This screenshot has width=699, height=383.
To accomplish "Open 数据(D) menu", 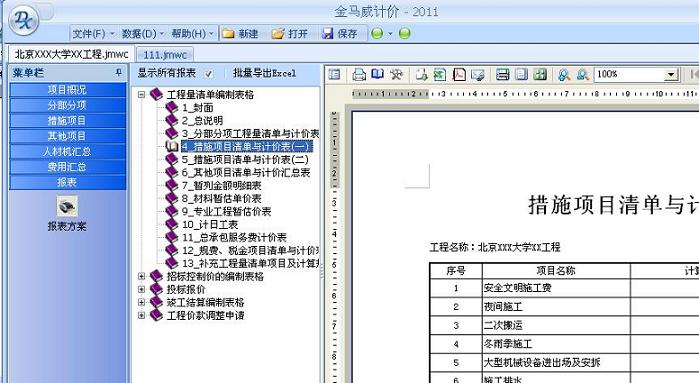I will 143,33.
